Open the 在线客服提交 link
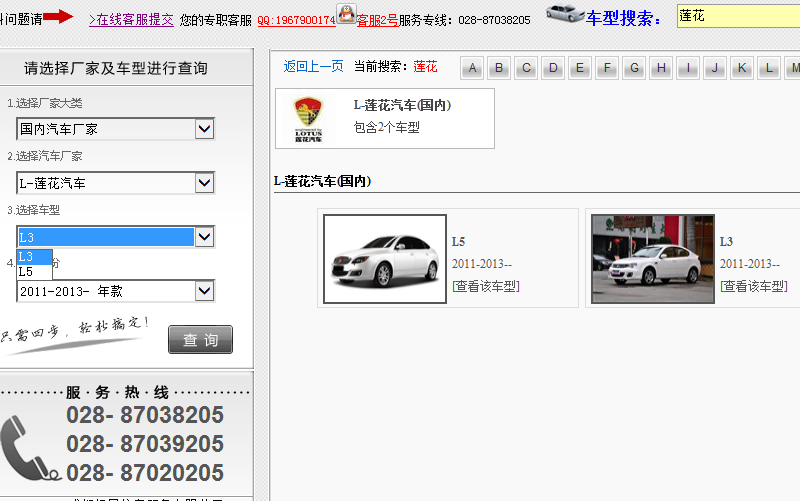800x501 pixels. click(x=131, y=20)
